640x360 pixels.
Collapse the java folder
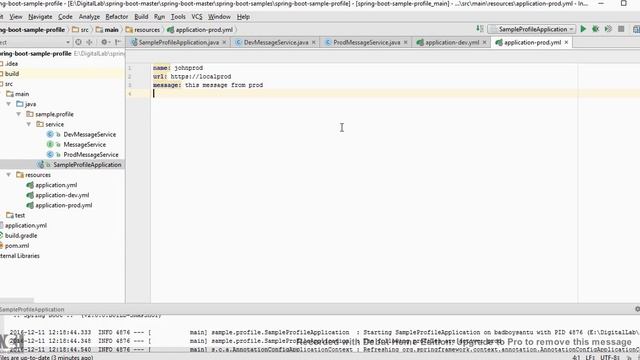tap(9, 104)
